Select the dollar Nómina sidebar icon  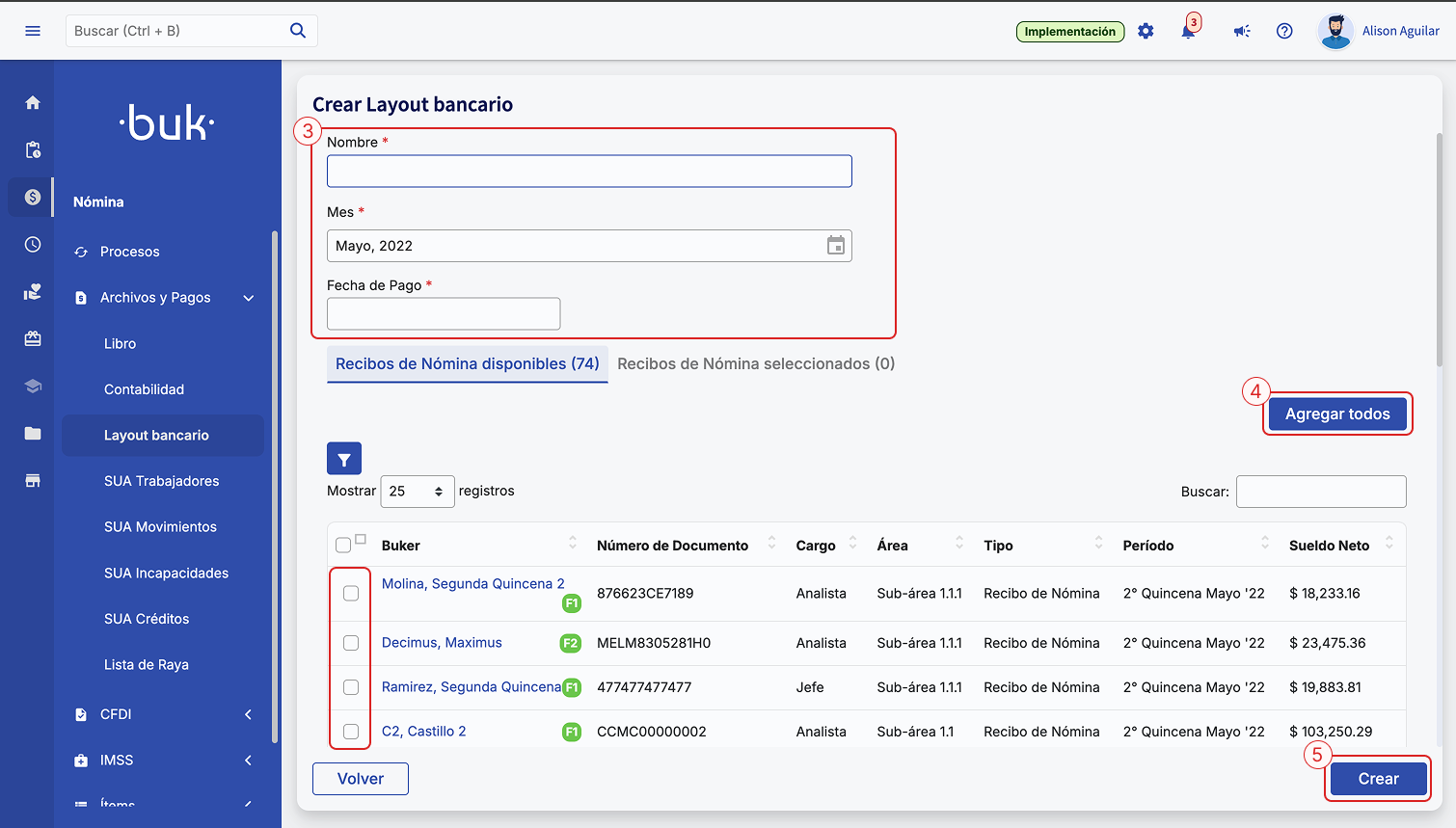point(33,197)
